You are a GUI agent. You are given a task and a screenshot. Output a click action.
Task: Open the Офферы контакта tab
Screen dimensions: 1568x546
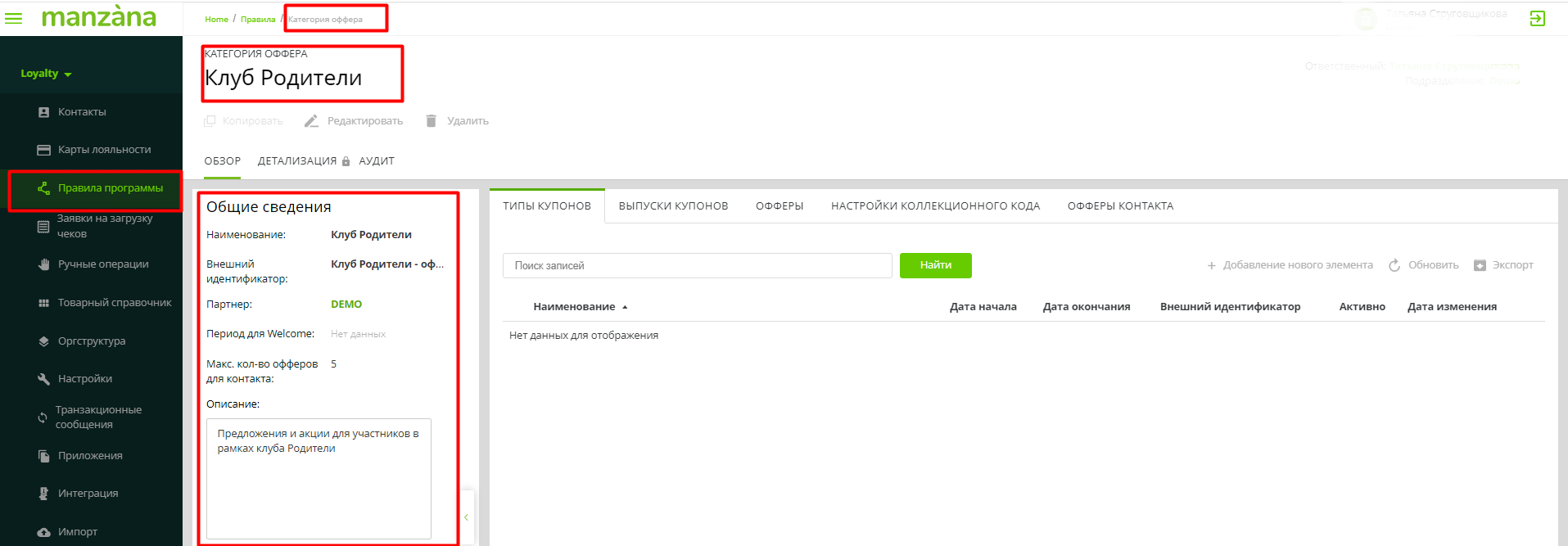pos(1120,206)
